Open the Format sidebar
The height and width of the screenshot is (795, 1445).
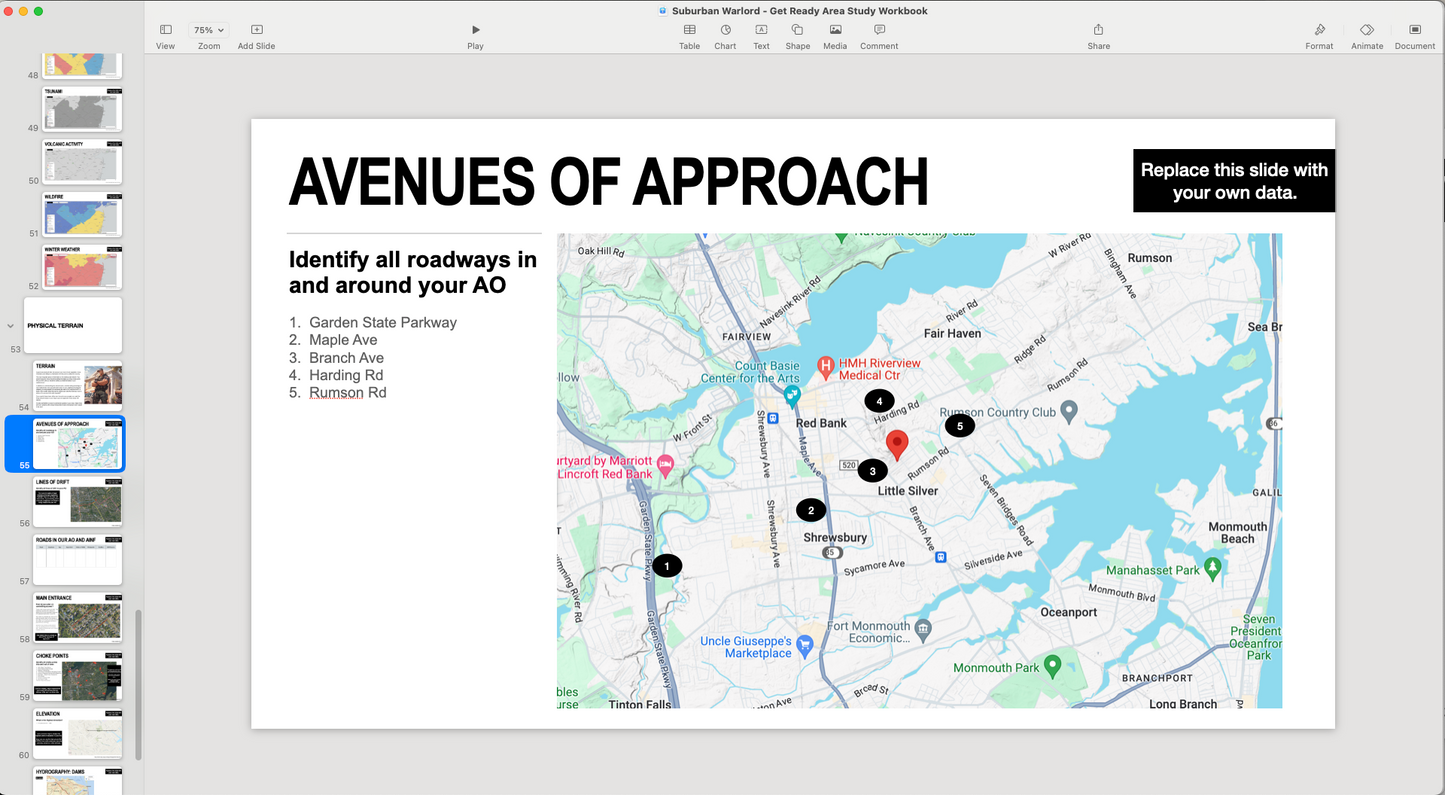[1319, 36]
